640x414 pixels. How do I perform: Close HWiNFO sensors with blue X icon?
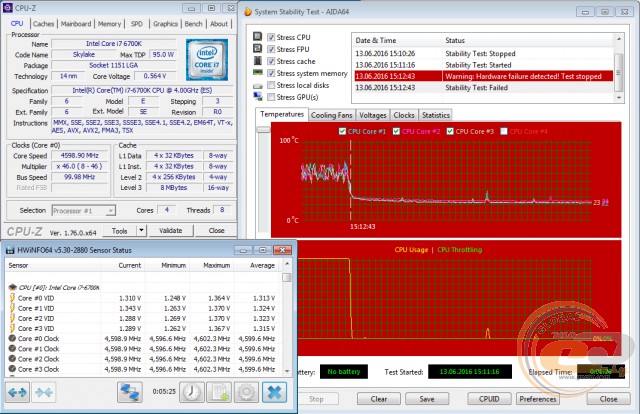click(274, 393)
